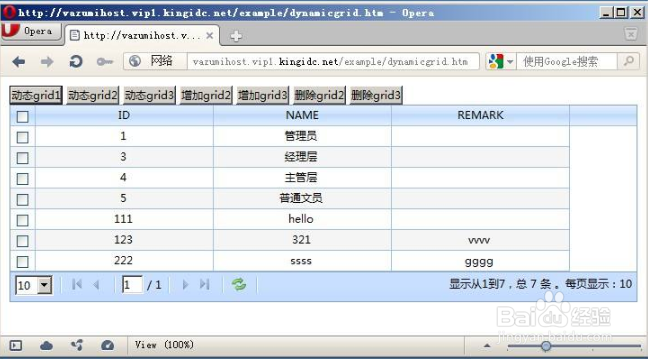648x360 pixels.
Task: Click the cell with name 普通文员
Action: pos(302,198)
